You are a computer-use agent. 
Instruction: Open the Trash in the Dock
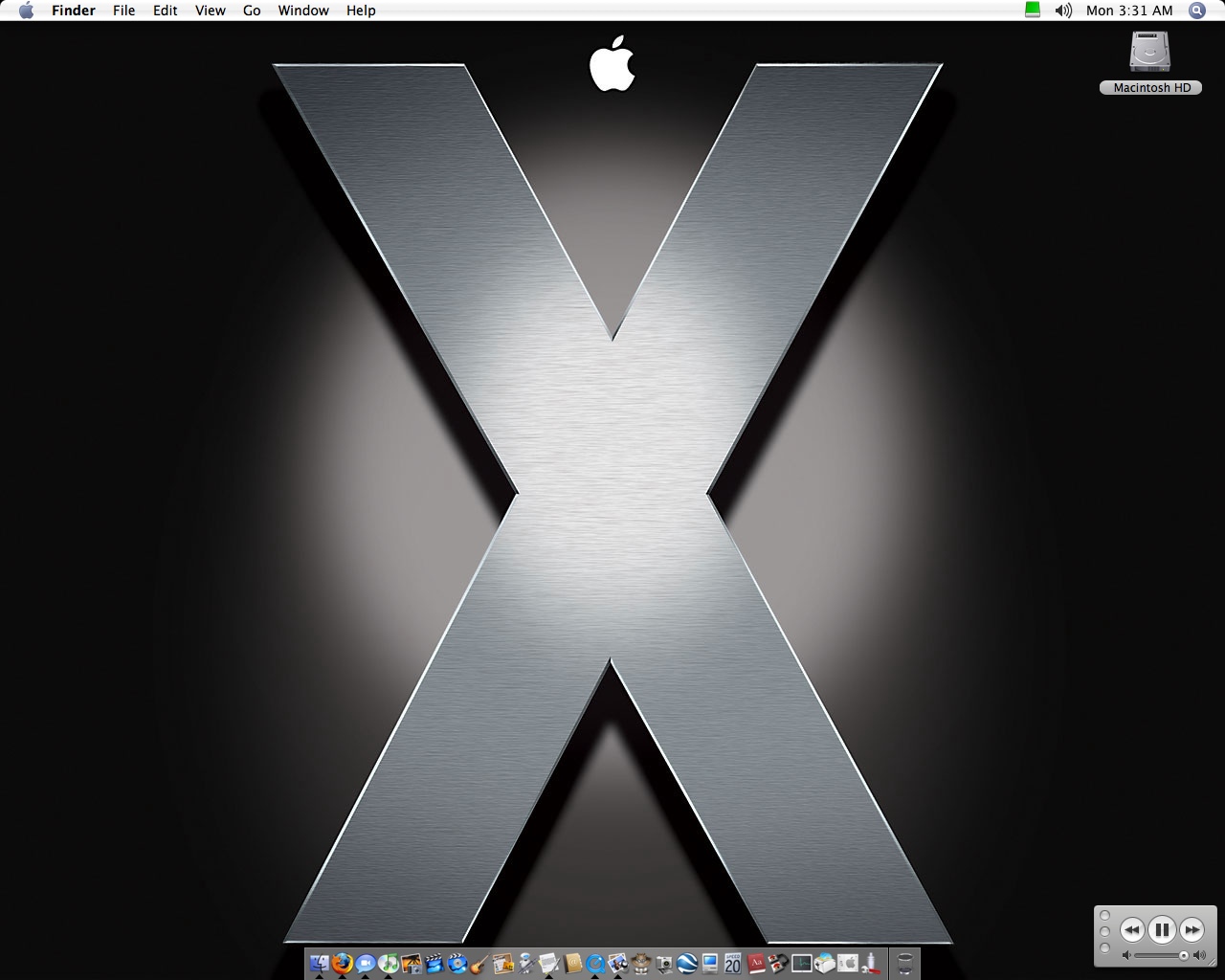click(x=904, y=963)
